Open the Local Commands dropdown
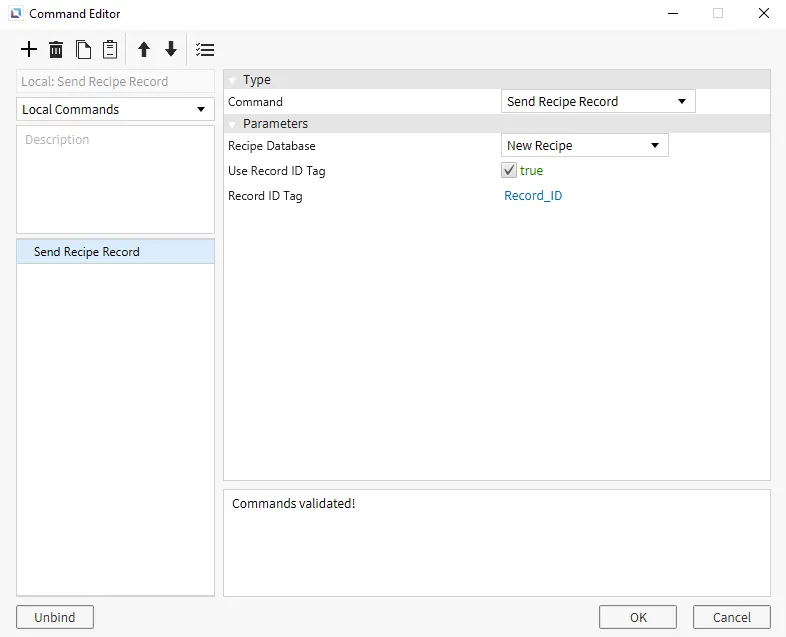This screenshot has width=786, height=637. click(x=115, y=109)
